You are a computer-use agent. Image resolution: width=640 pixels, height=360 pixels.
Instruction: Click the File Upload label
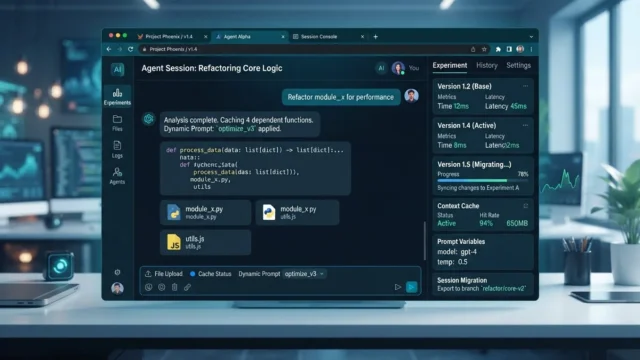169,274
